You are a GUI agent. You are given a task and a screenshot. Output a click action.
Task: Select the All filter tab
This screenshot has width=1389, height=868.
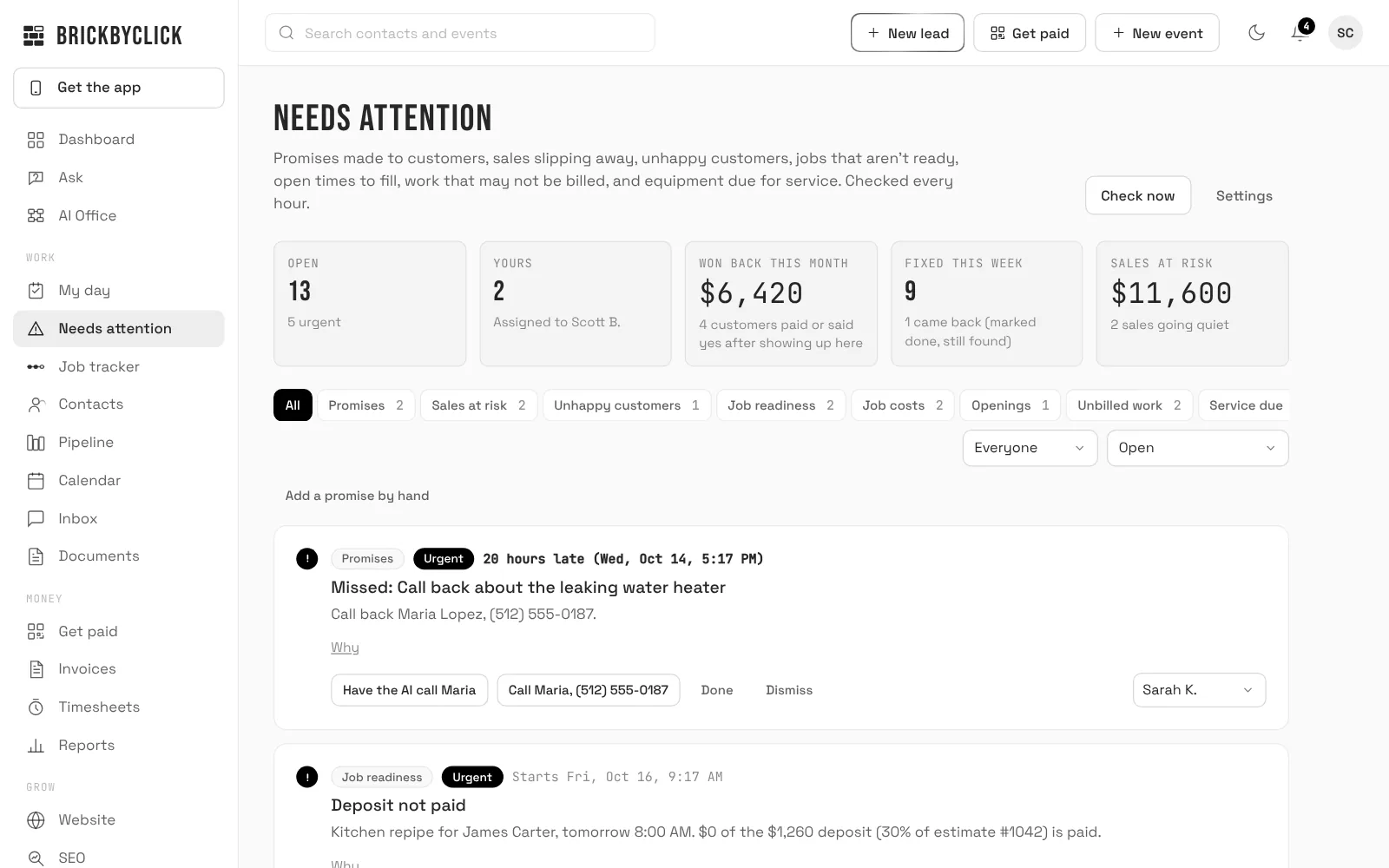(293, 405)
